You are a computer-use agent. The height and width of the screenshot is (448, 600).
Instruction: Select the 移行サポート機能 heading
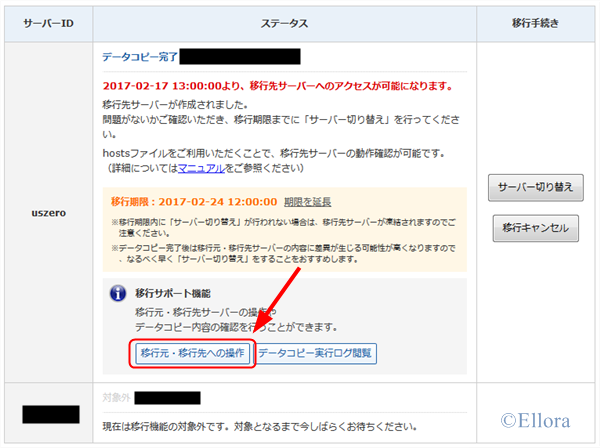tap(173, 293)
